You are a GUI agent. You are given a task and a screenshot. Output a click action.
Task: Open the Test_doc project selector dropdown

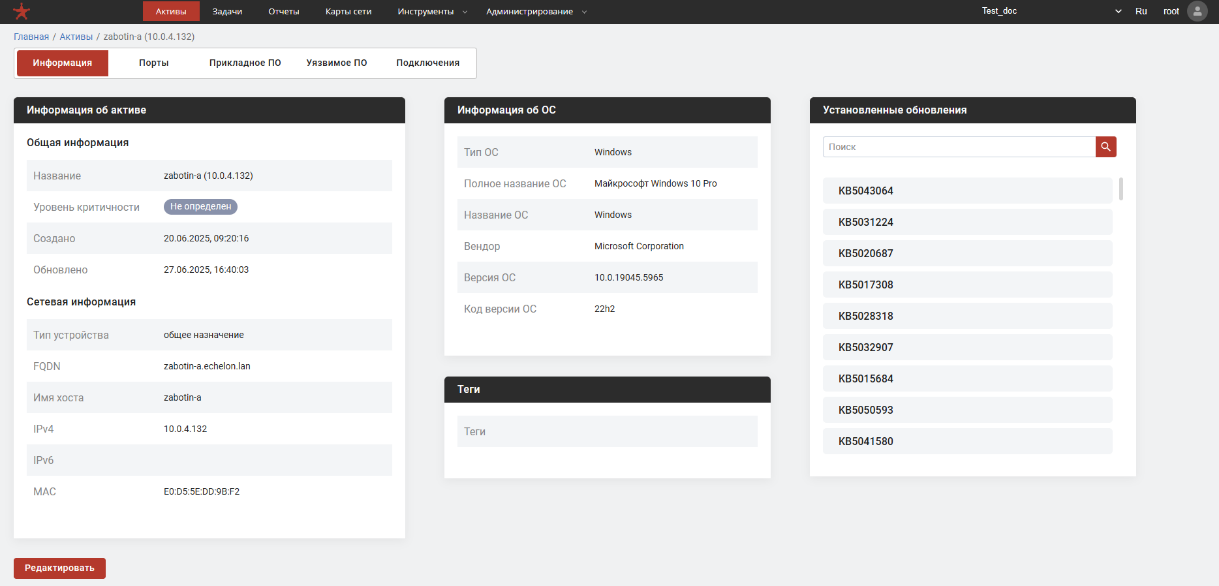pyautogui.click(x=1052, y=11)
